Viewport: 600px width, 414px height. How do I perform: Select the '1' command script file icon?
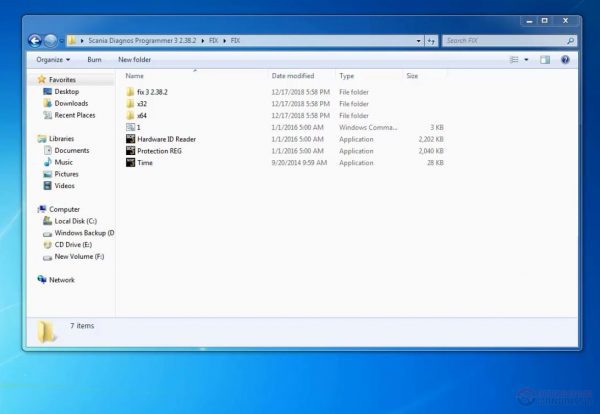click(x=130, y=127)
